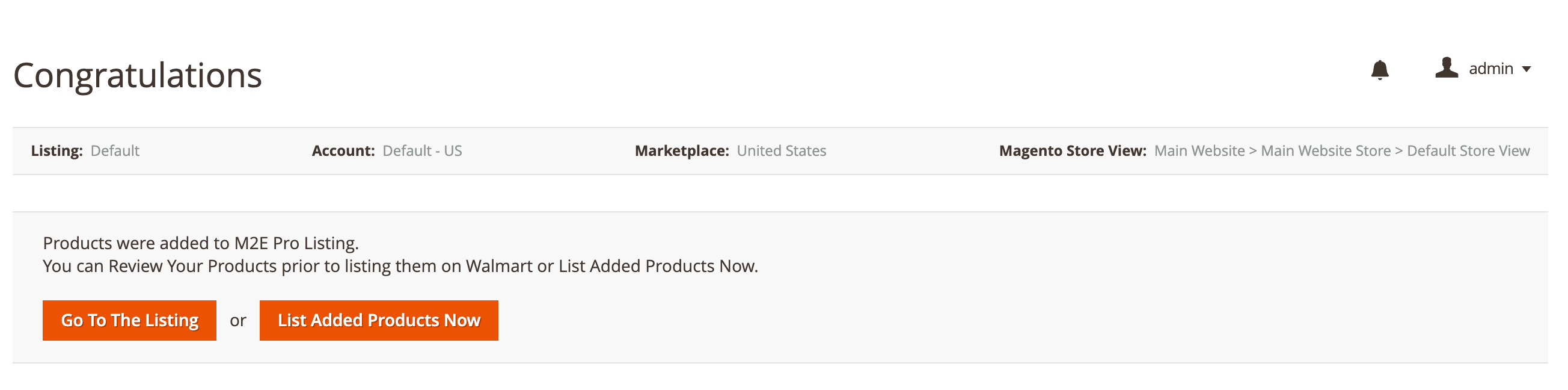Select the United States marketplace value
The image size is (1568, 390).
click(x=781, y=150)
